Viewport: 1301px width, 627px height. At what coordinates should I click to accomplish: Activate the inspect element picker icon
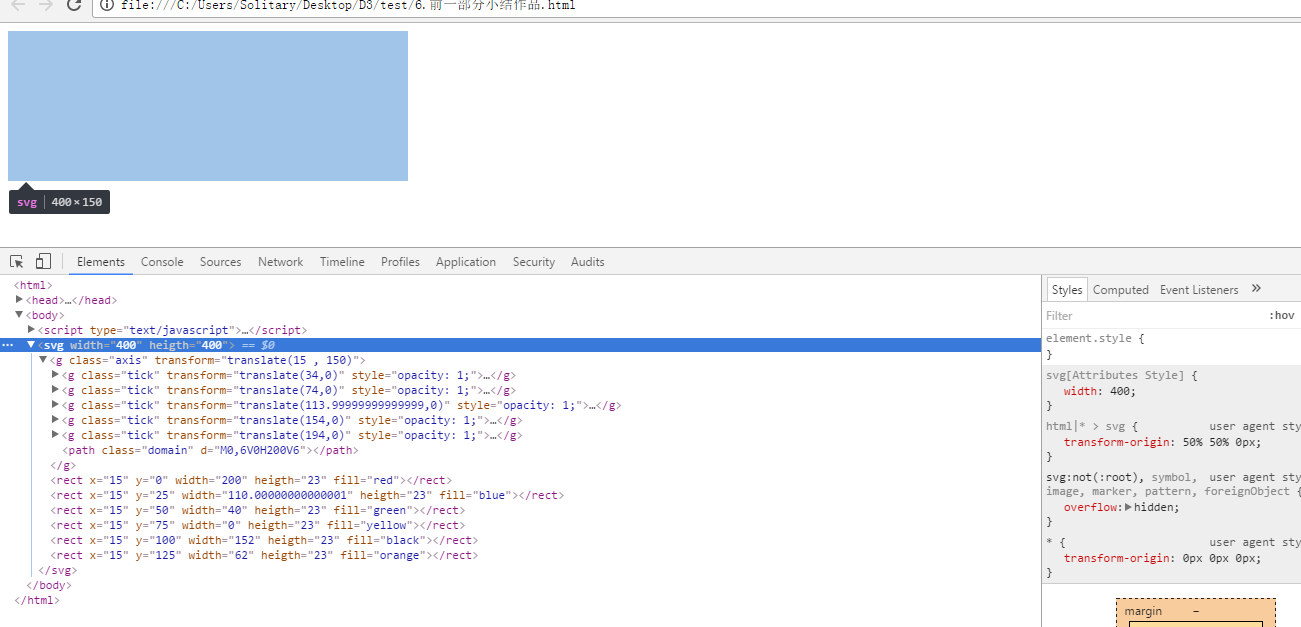17,262
